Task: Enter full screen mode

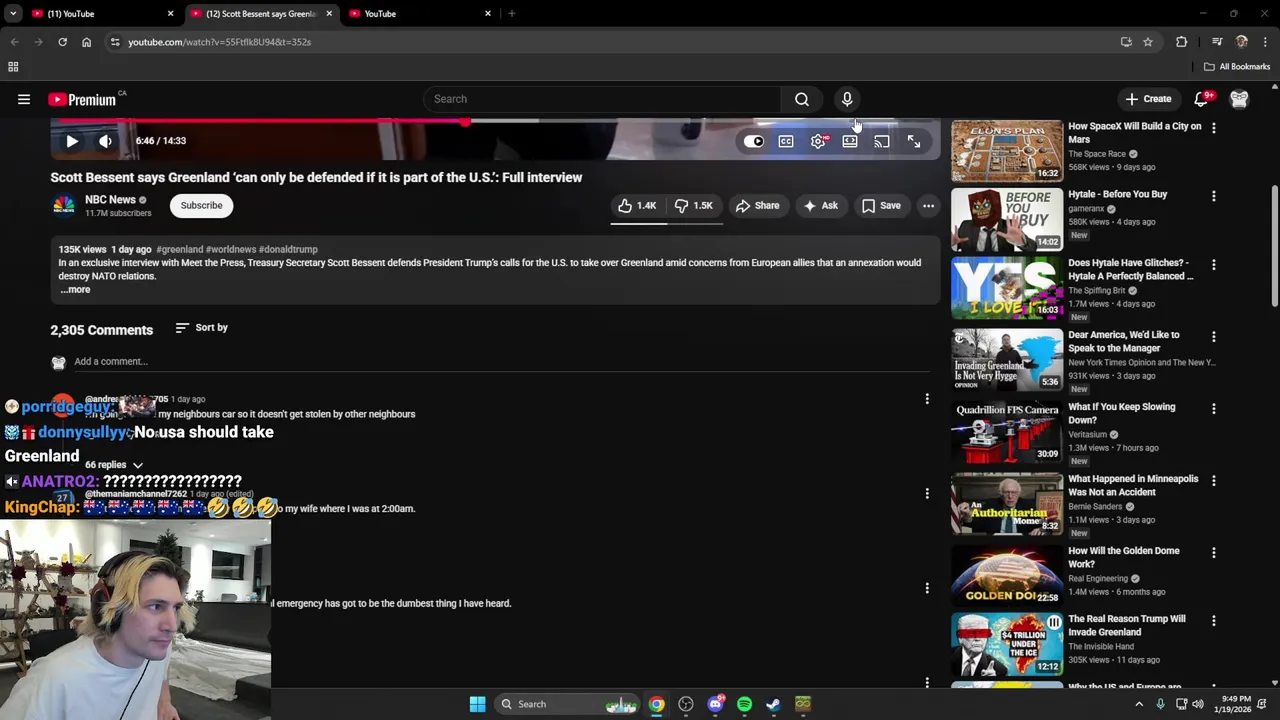Action: [x=914, y=142]
